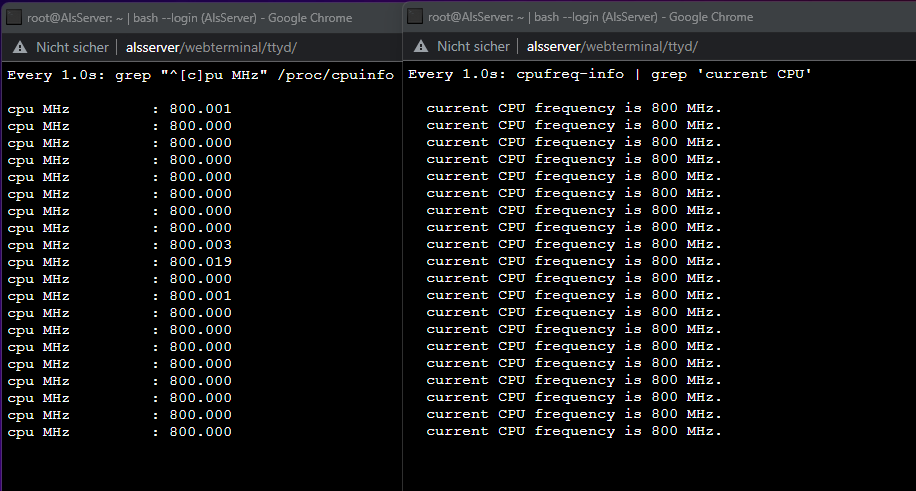Click the 'Nicht sicher' warning triangle in left window

point(20,47)
